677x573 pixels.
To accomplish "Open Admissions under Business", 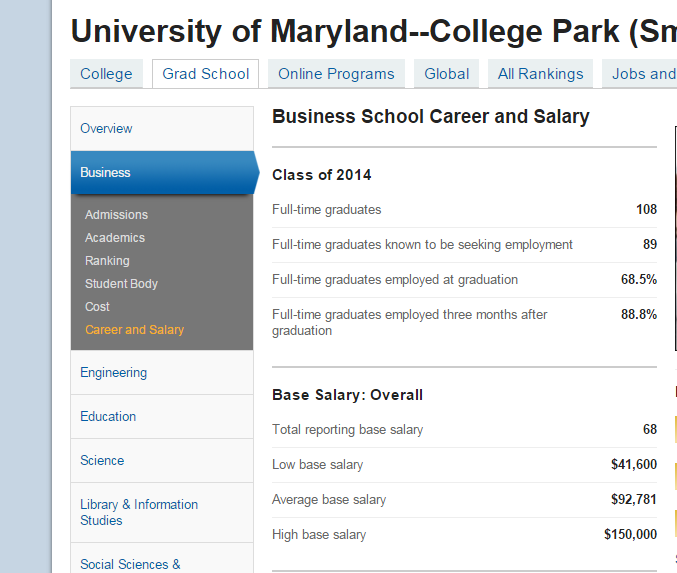I will point(116,215).
